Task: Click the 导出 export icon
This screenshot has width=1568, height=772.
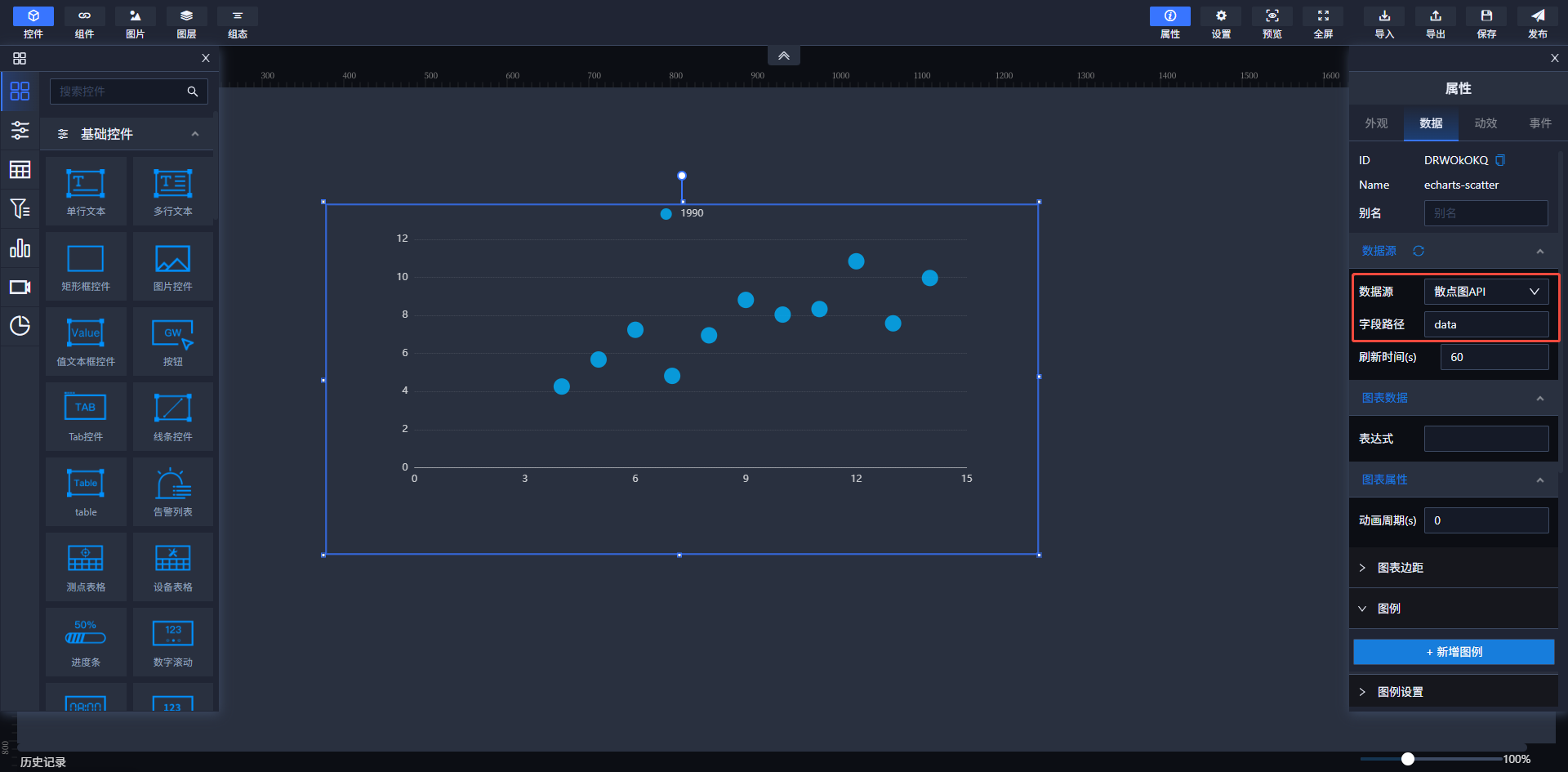Action: pos(1435,23)
